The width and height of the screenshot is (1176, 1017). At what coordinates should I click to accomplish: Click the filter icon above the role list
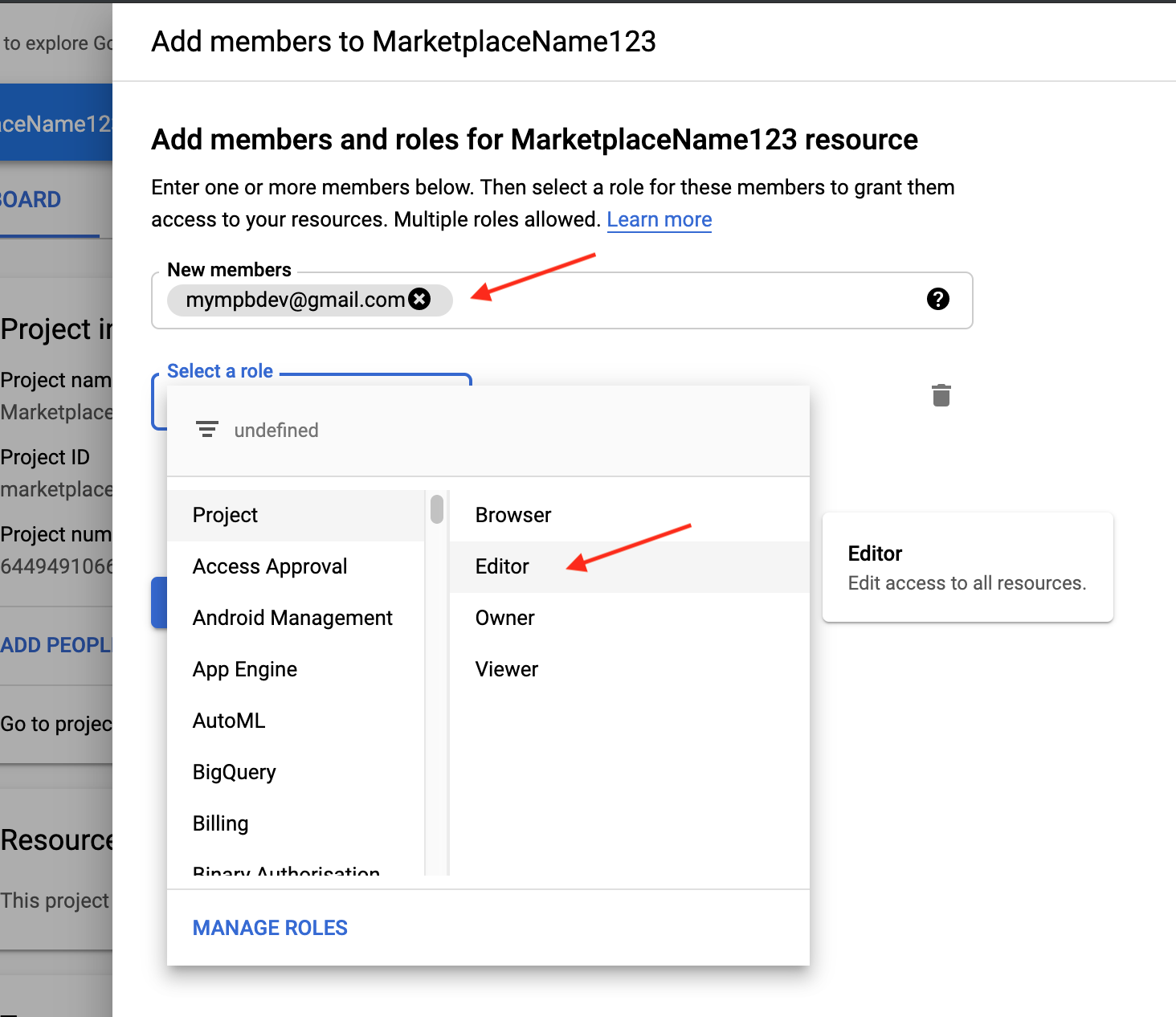click(207, 429)
